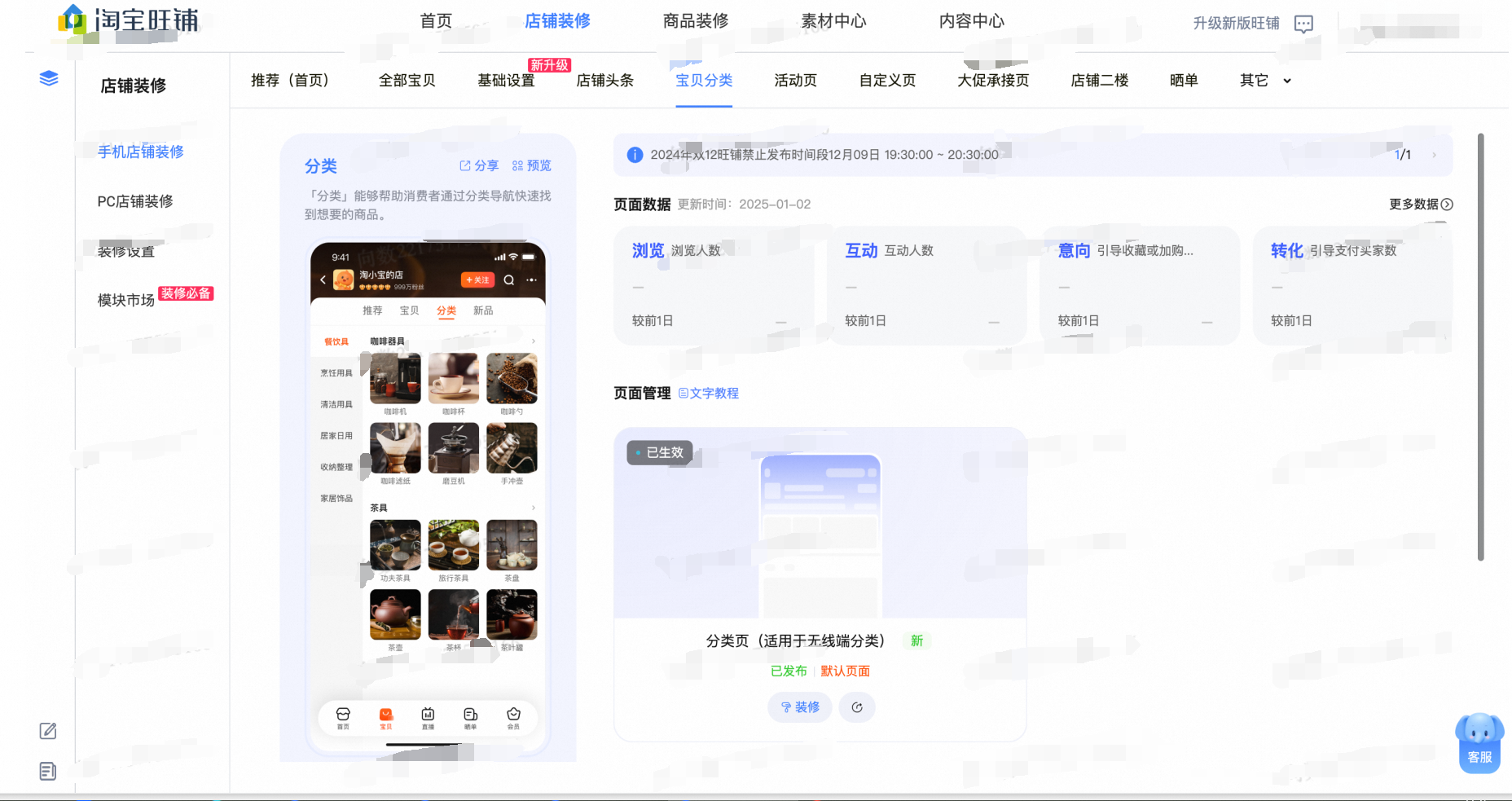
Task: Click the 转化 data card
Action: [1353, 285]
